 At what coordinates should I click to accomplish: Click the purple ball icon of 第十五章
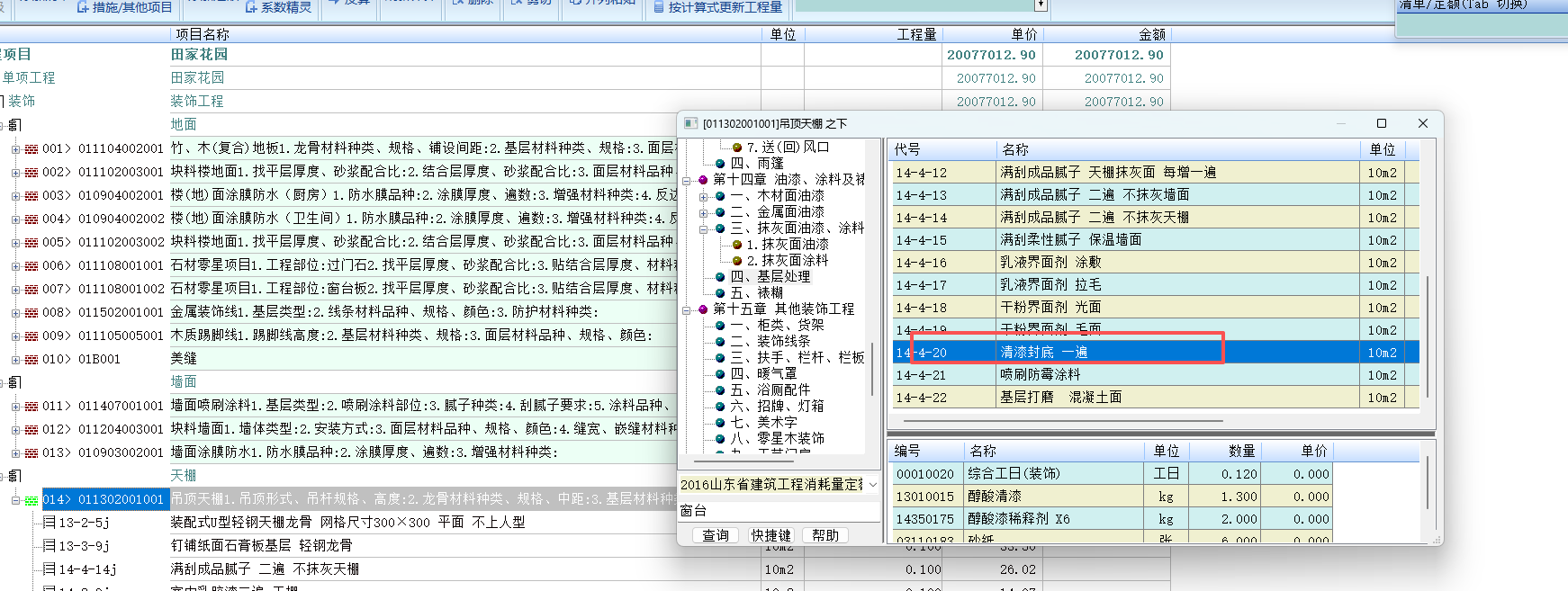pos(703,309)
